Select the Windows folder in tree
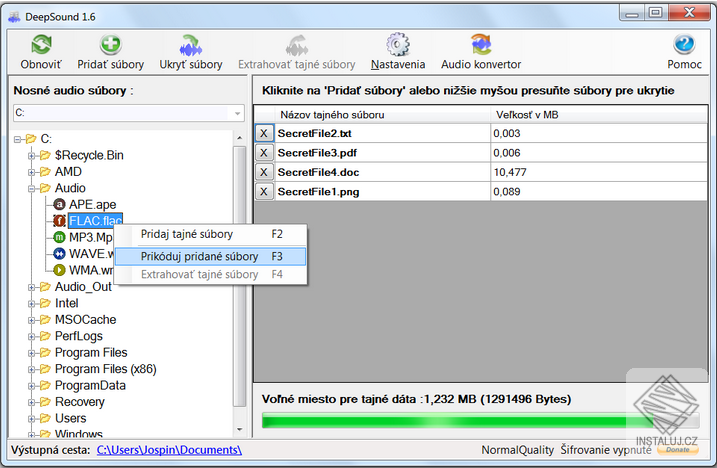Image resolution: width=717 pixels, height=468 pixels. pyautogui.click(x=79, y=433)
